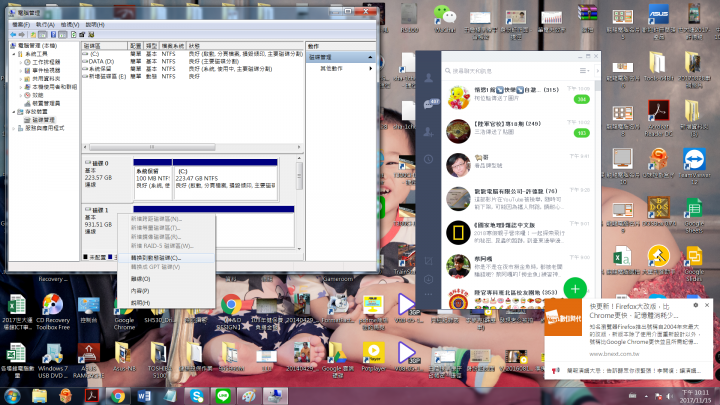Collapse the 存放裝置 tree node
The image size is (720, 405).
click(14, 112)
